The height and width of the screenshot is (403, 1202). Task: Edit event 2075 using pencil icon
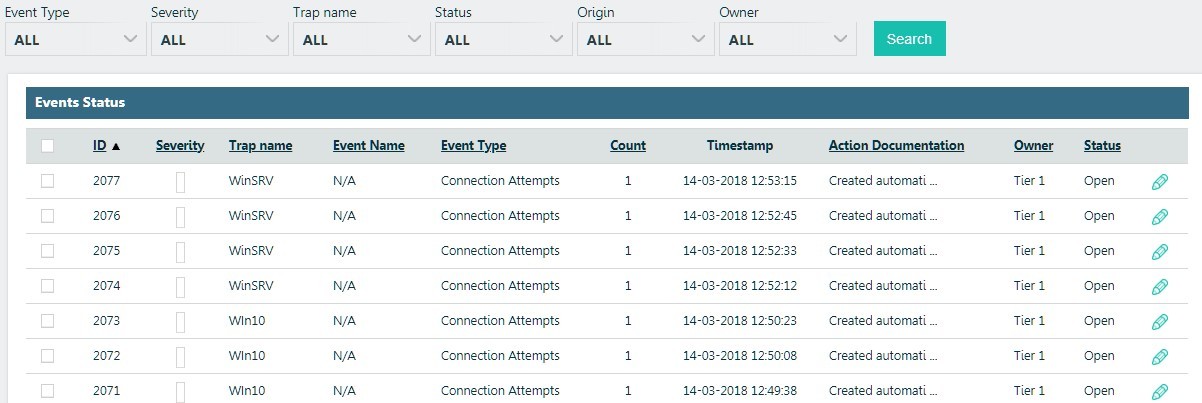(1159, 252)
